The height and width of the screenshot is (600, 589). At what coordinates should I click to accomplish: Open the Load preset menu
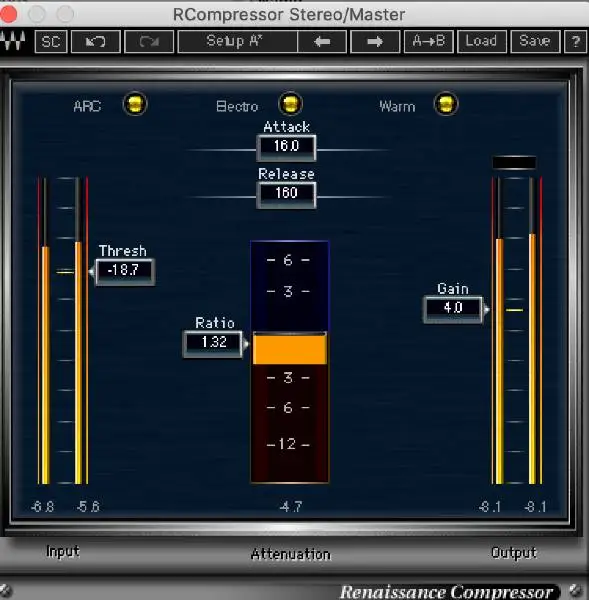pos(482,41)
